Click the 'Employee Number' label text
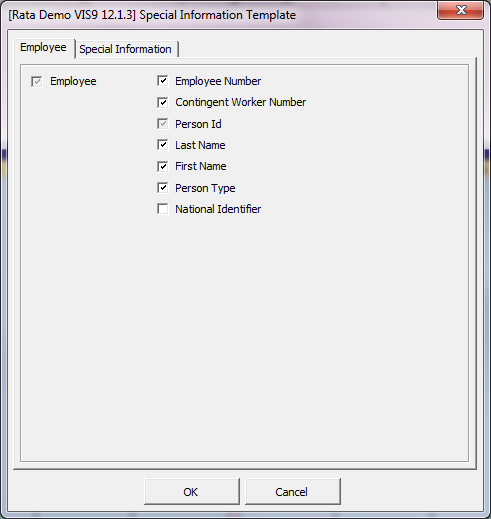This screenshot has height=519, width=491. click(x=218, y=81)
